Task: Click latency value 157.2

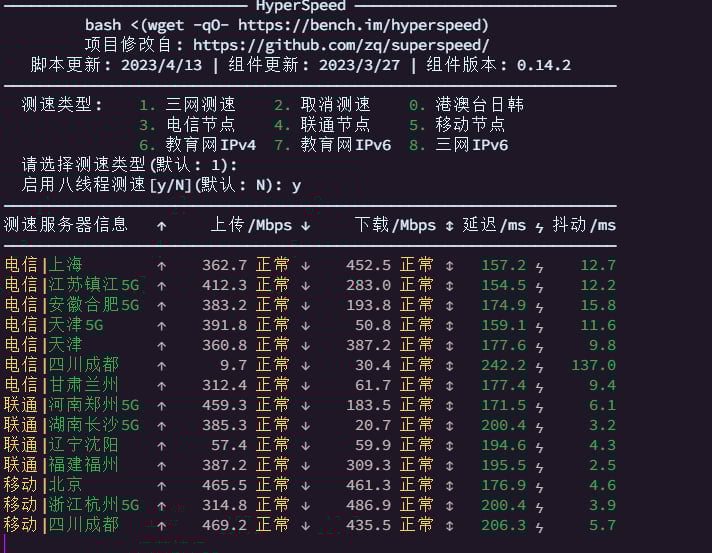Action: click(503, 265)
